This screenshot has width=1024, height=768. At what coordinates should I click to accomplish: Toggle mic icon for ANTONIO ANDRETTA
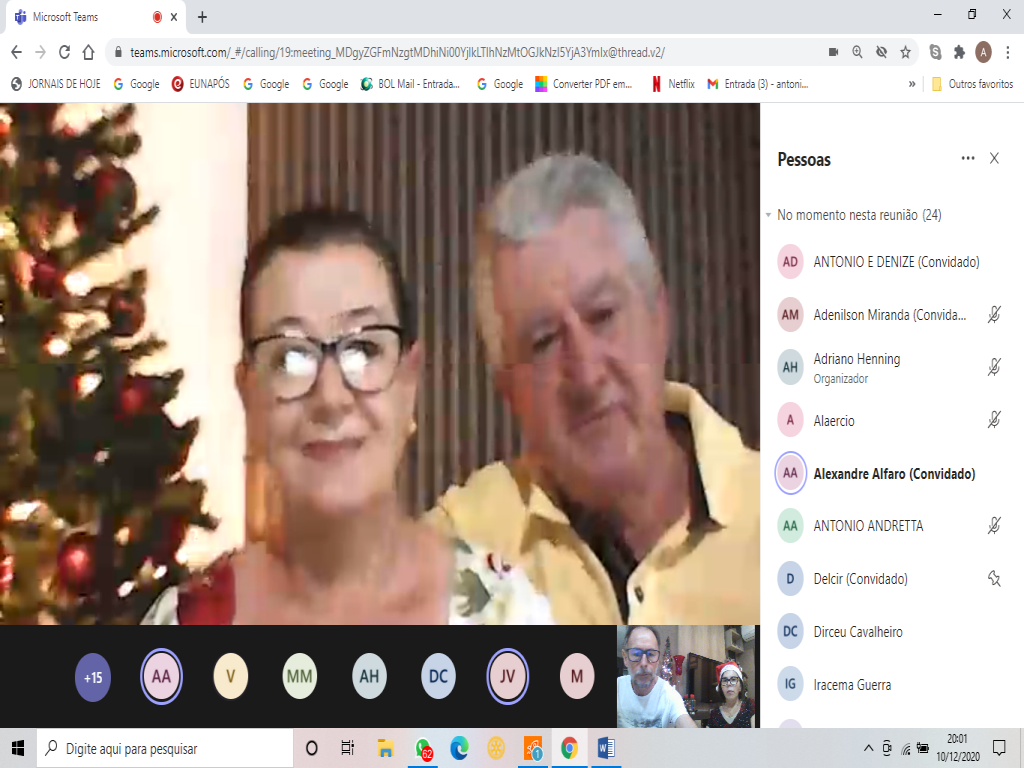click(994, 525)
